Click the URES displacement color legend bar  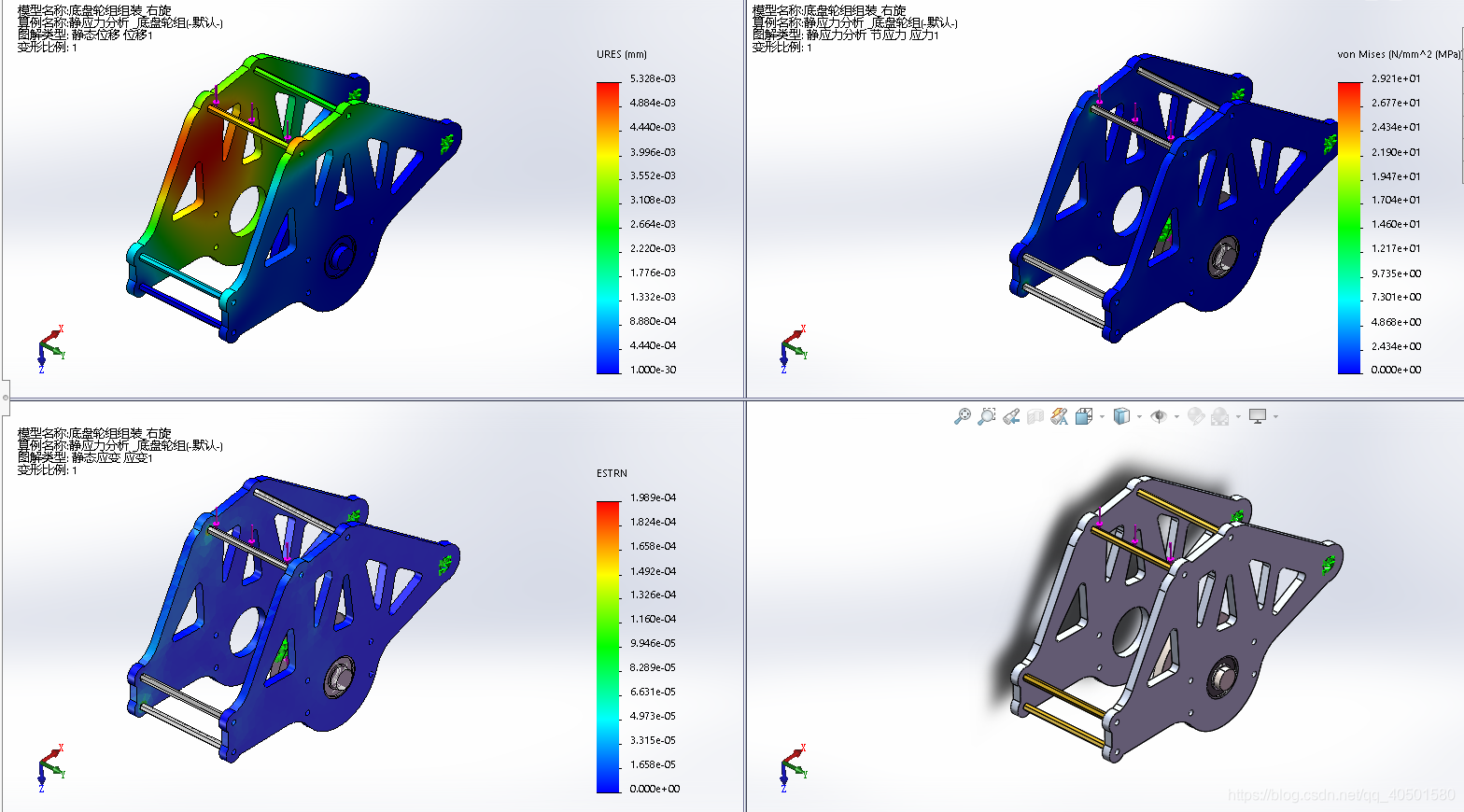click(608, 228)
